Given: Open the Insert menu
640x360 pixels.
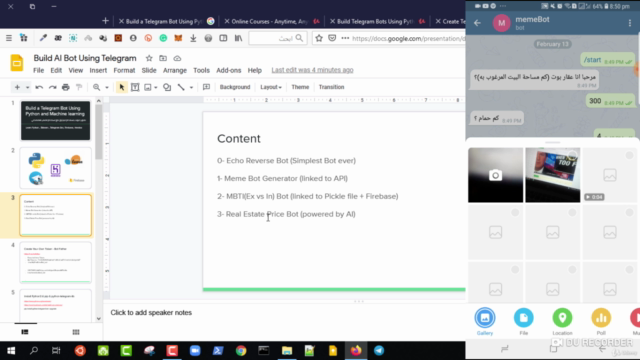Looking at the screenshot, I should click(x=98, y=70).
